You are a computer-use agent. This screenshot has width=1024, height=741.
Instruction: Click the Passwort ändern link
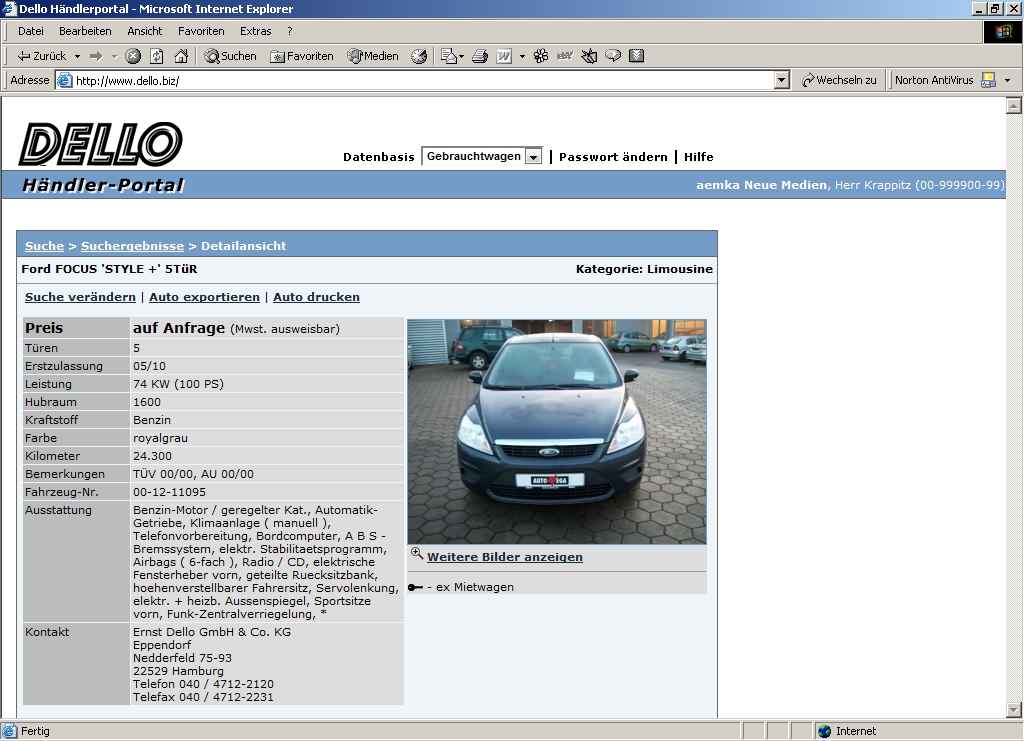pyautogui.click(x=613, y=157)
